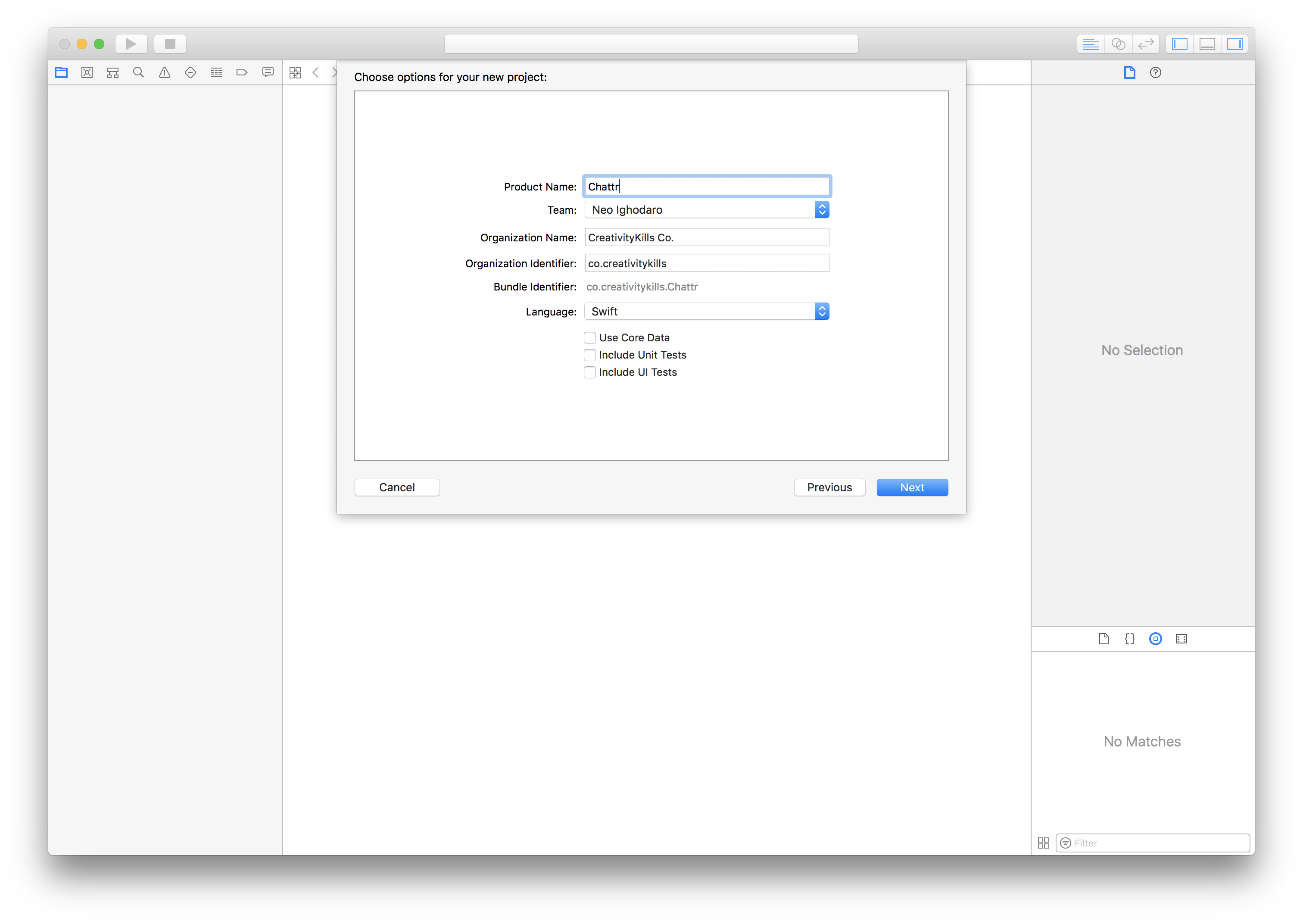The height and width of the screenshot is (924, 1303).
Task: Click the Next button
Action: point(912,487)
